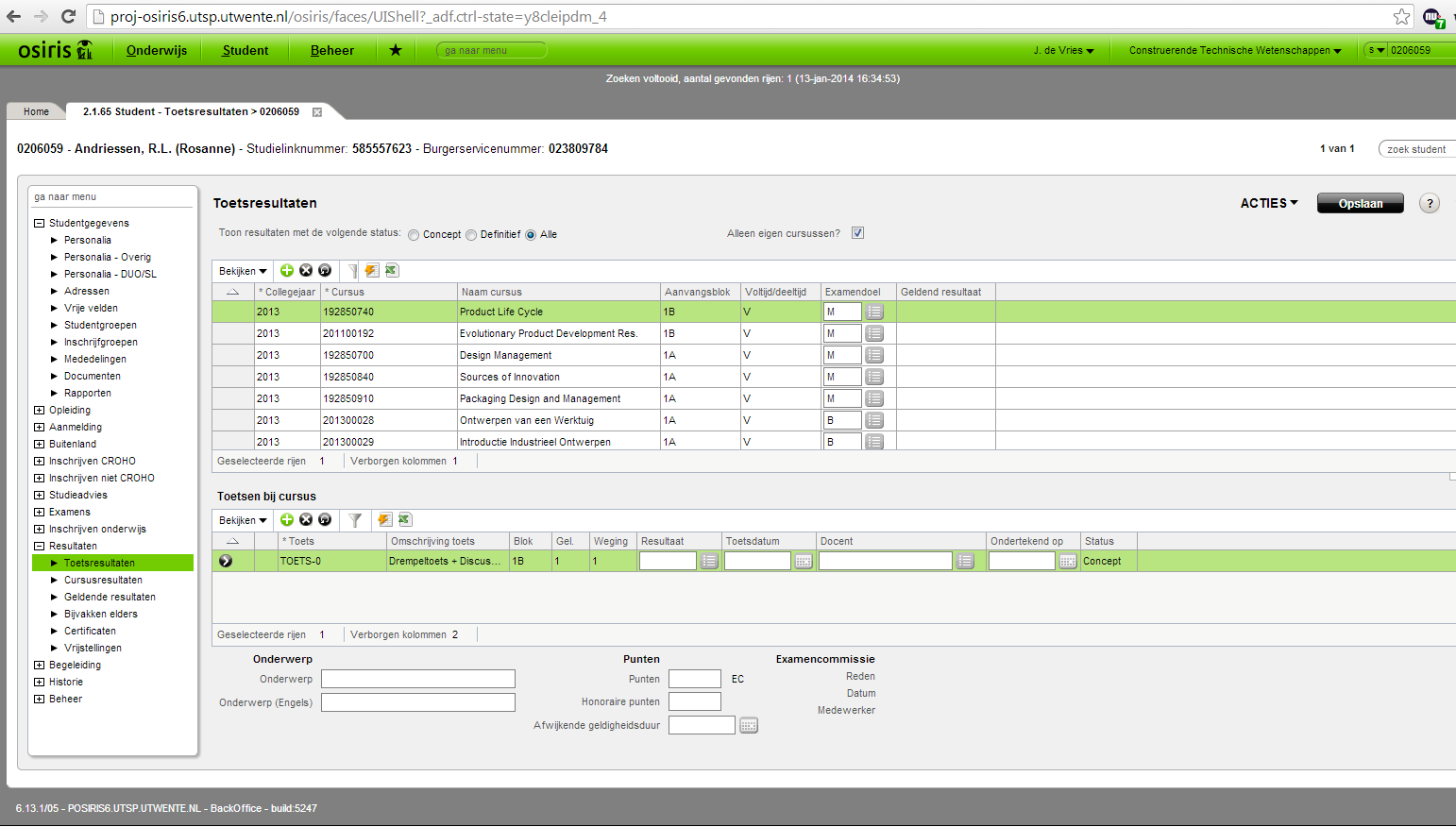Quick query lightning icon in Toetsresultaten toolbar
The width and height of the screenshot is (1456, 827).
(x=372, y=271)
